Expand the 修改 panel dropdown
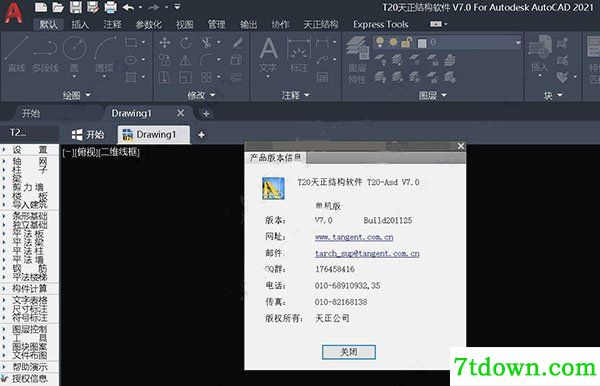Image resolution: width=600 pixels, height=386 pixels. 201,95
